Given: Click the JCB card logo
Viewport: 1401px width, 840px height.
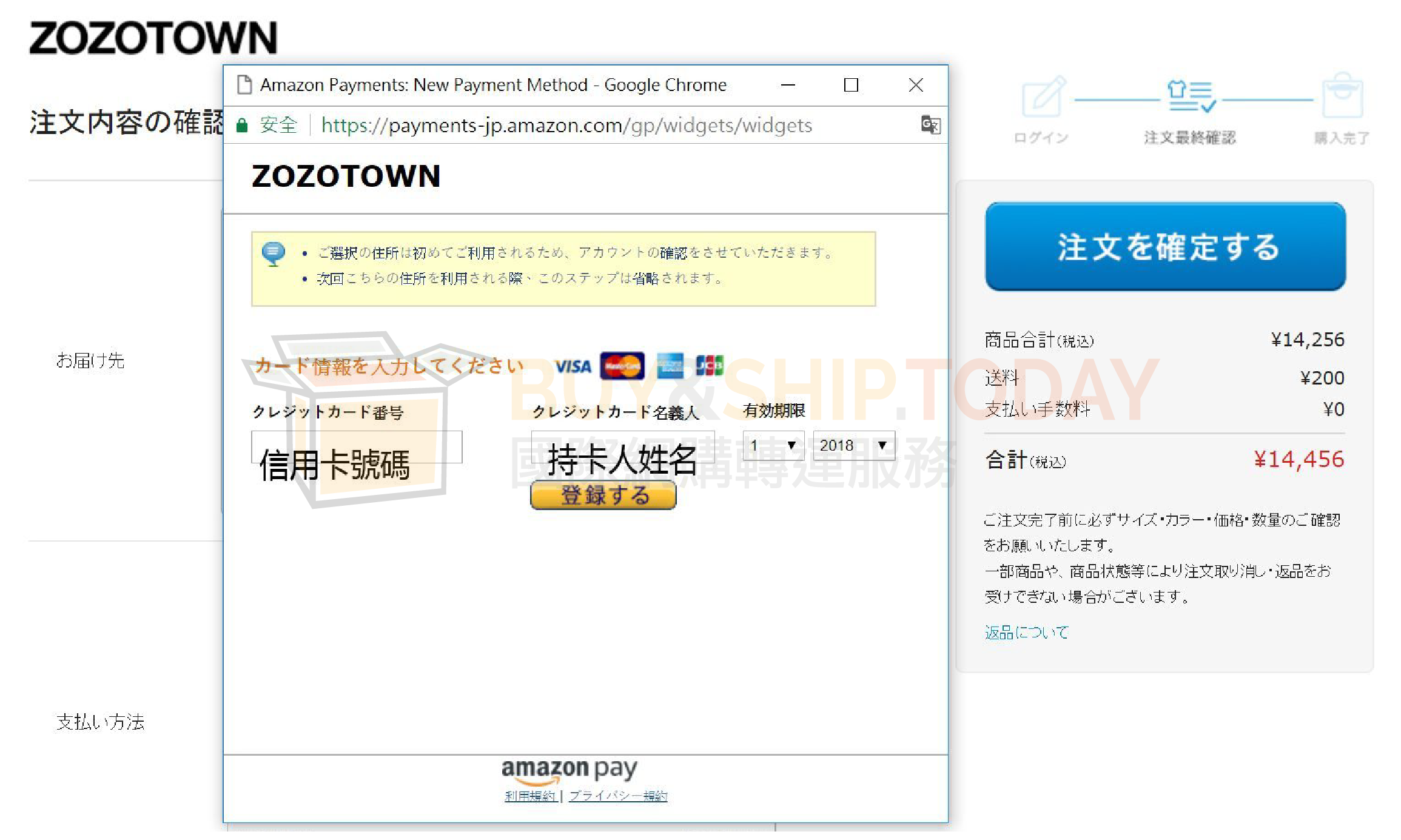Looking at the screenshot, I should tap(710, 366).
